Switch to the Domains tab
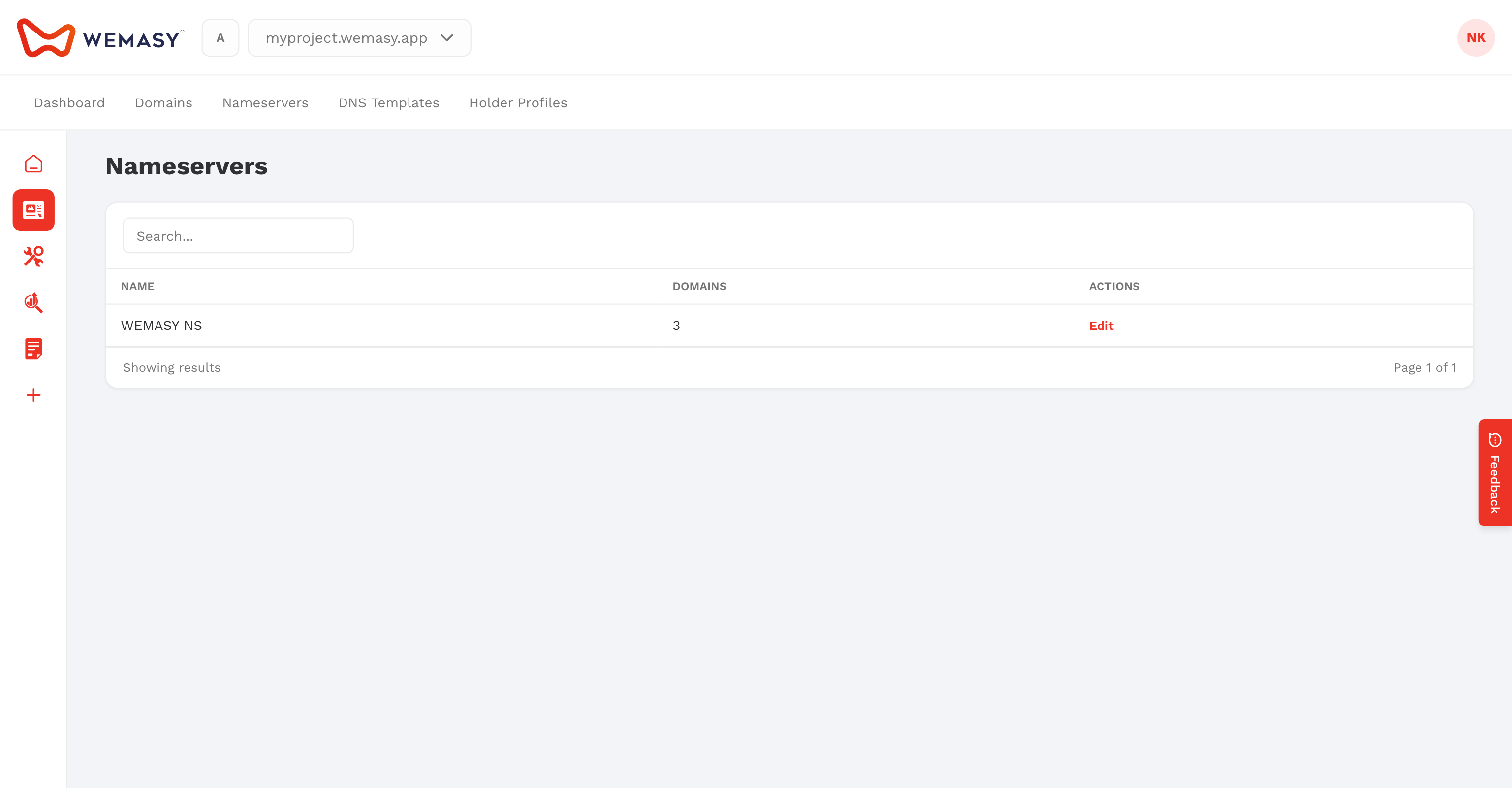 click(164, 103)
